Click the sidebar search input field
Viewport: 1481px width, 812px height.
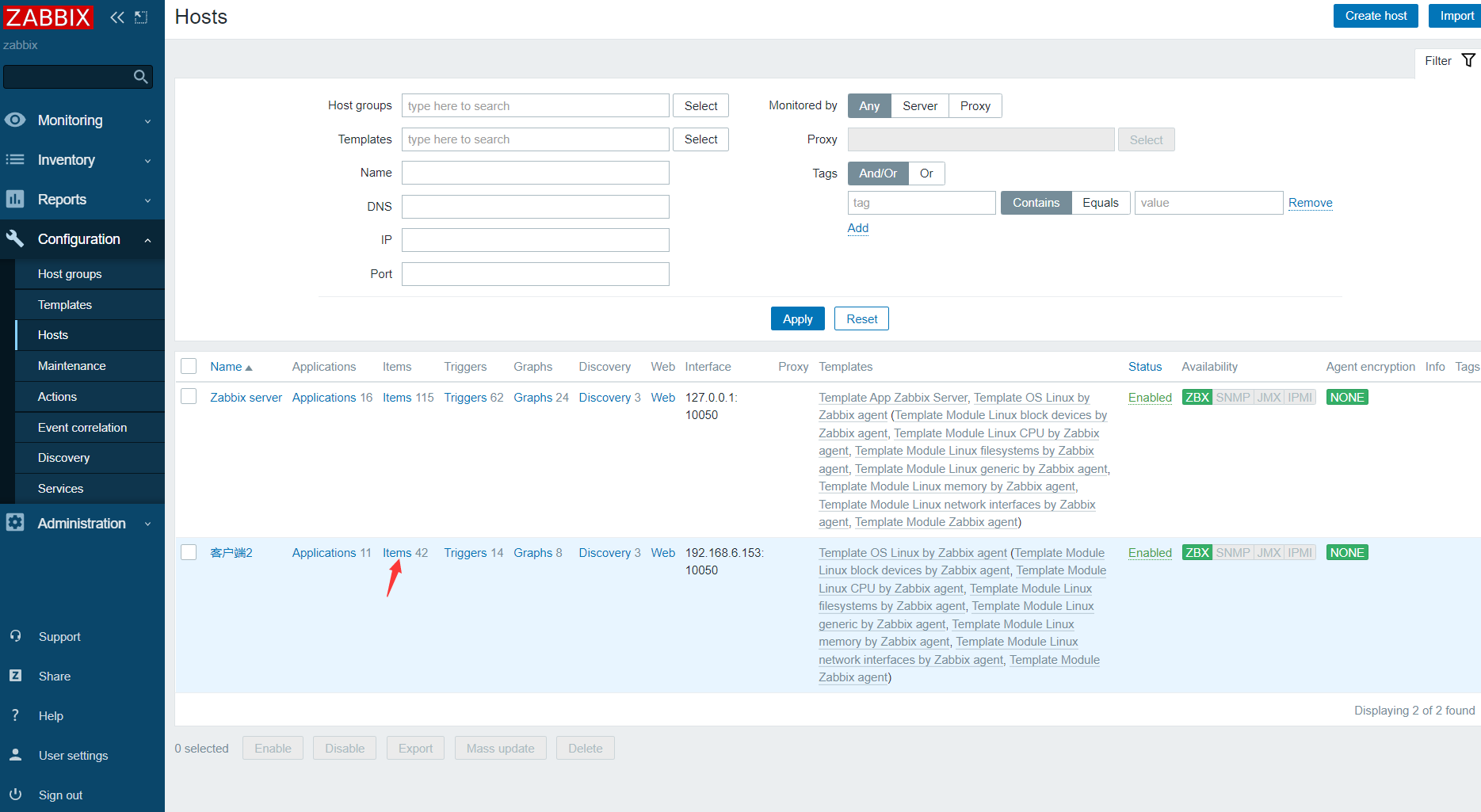(69, 77)
